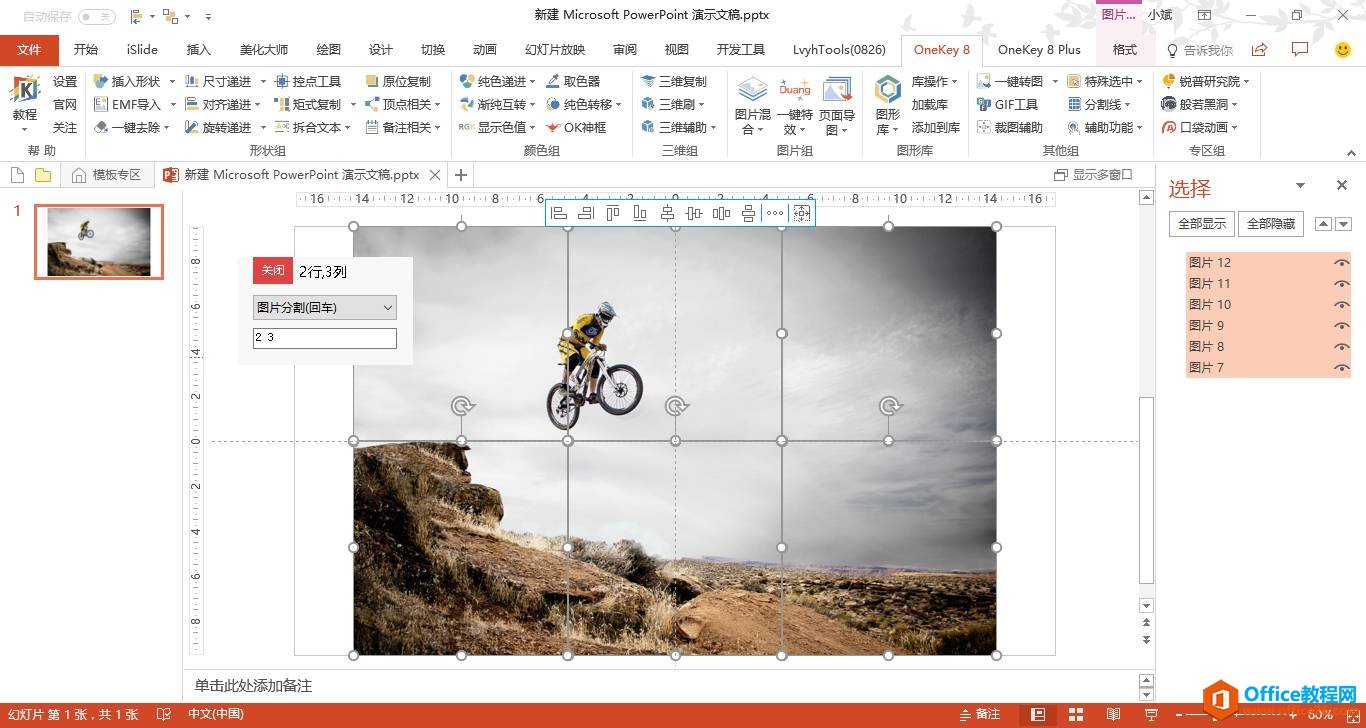Viewport: 1366px width, 728px height.
Task: Open the 图形库 shape library
Action: click(887, 105)
